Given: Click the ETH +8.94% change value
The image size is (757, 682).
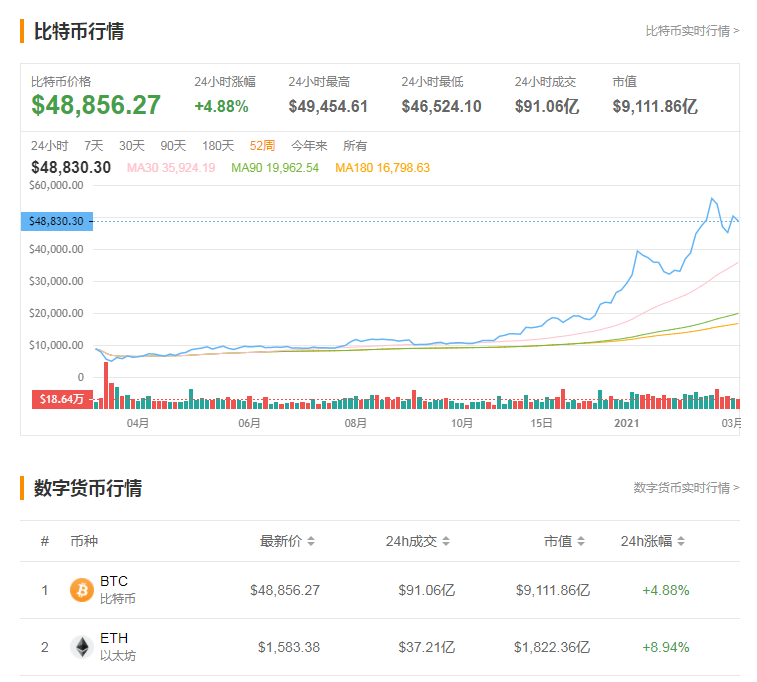Looking at the screenshot, I should 666,647.
